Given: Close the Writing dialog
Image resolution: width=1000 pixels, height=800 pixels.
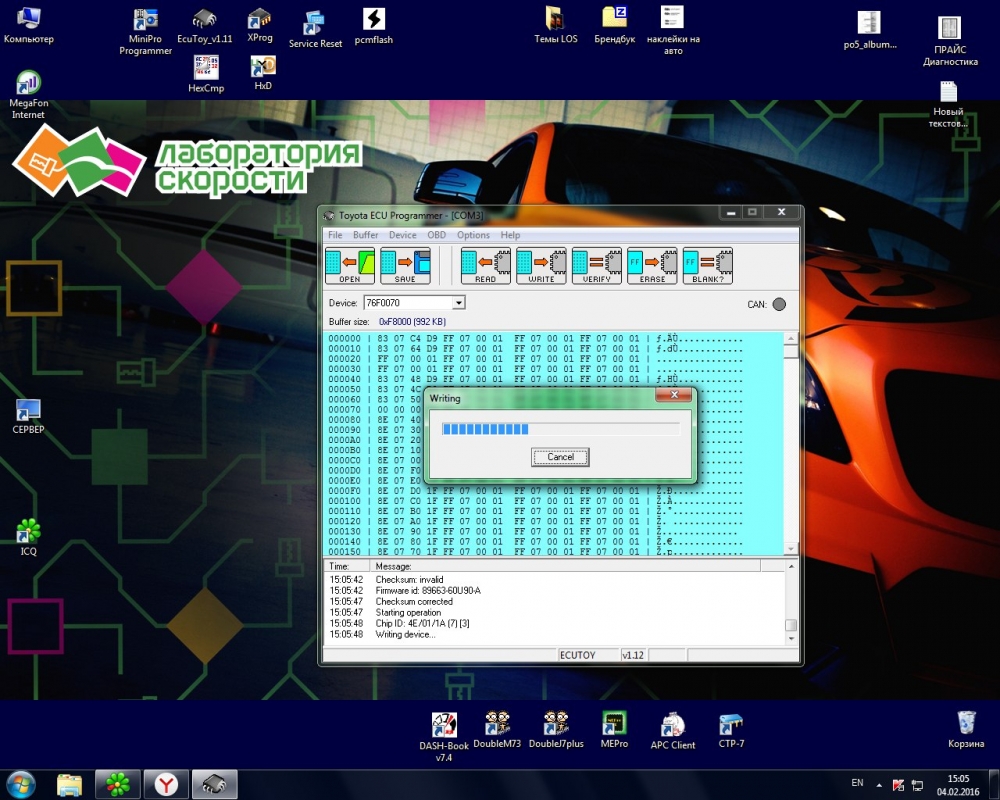Looking at the screenshot, I should click(674, 395).
